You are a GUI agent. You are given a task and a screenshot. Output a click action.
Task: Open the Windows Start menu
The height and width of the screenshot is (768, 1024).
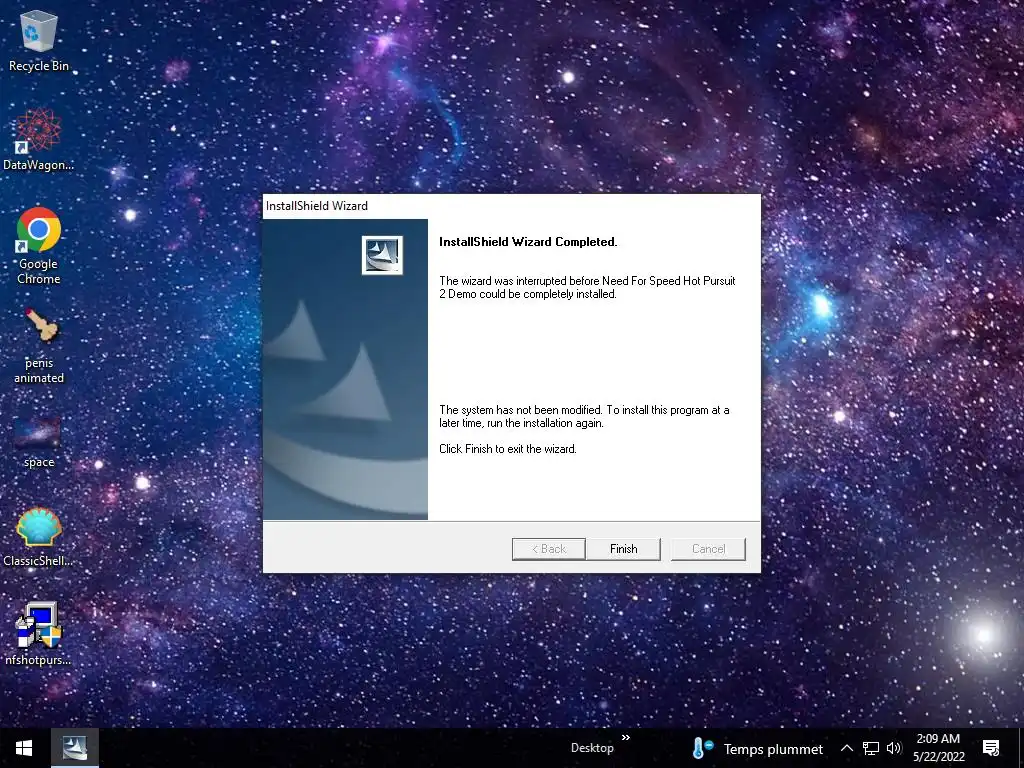[24, 748]
